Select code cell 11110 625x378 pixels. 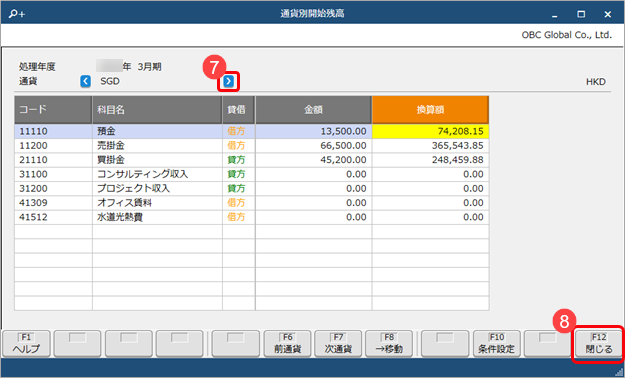(x=53, y=131)
